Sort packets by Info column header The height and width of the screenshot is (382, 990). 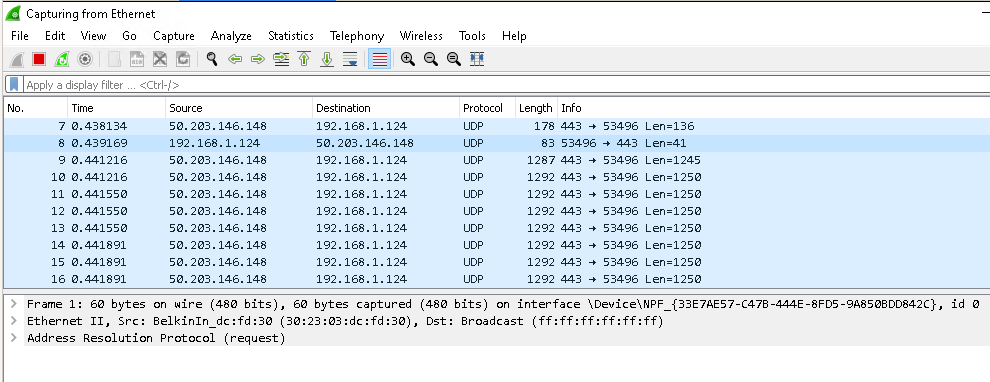click(x=773, y=108)
